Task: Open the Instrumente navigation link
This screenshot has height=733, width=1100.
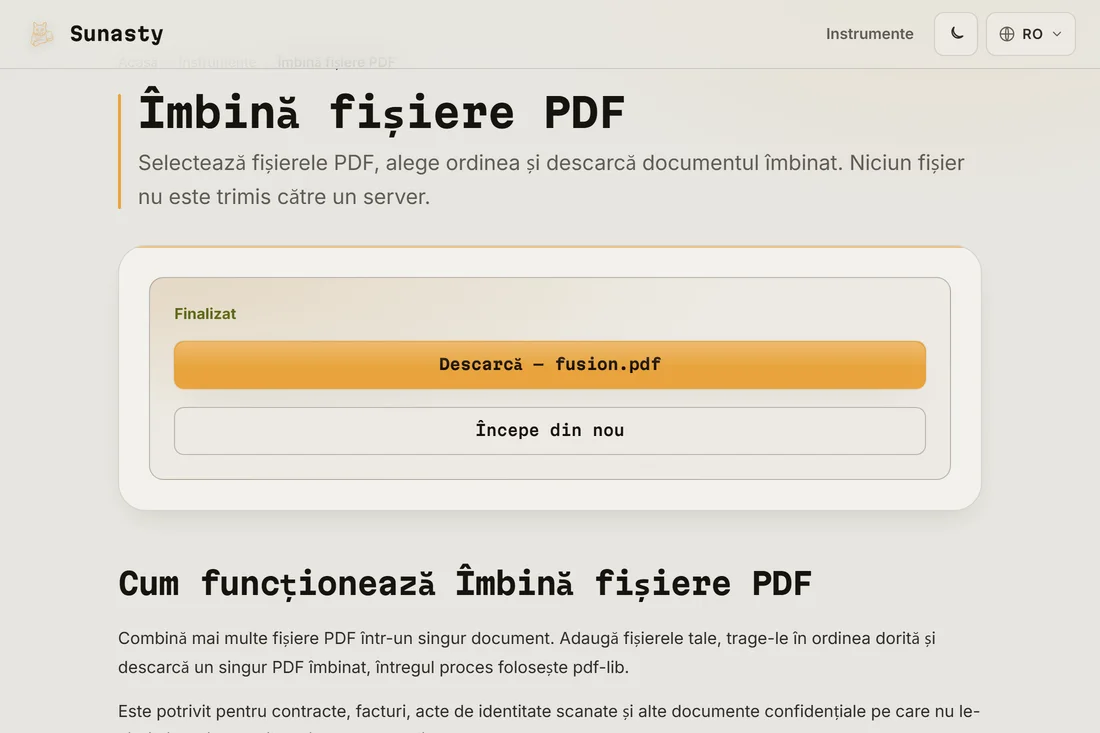Action: click(869, 34)
